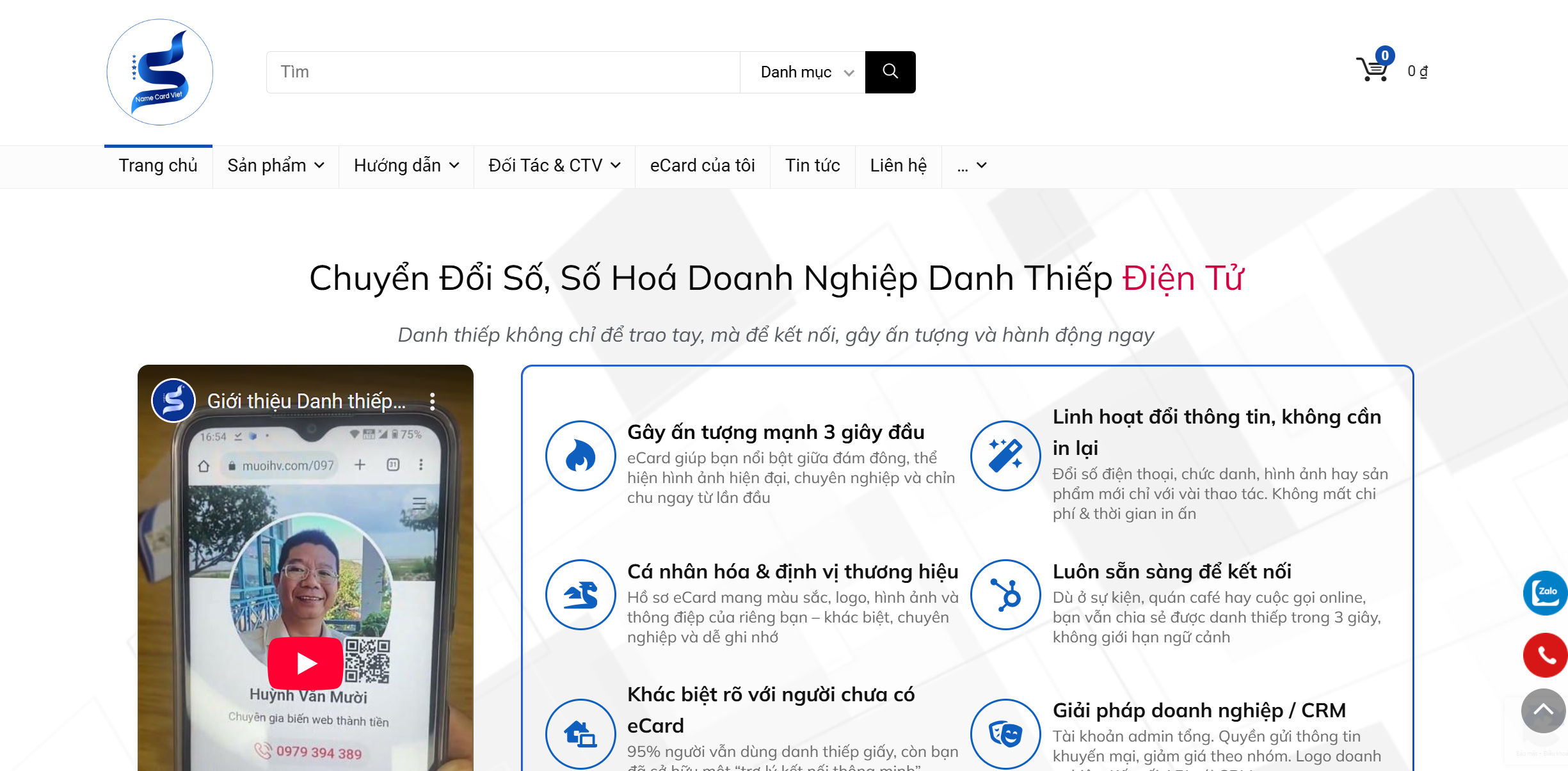Open the video's three-dot options menu
Image resolution: width=1568 pixels, height=771 pixels.
click(433, 401)
